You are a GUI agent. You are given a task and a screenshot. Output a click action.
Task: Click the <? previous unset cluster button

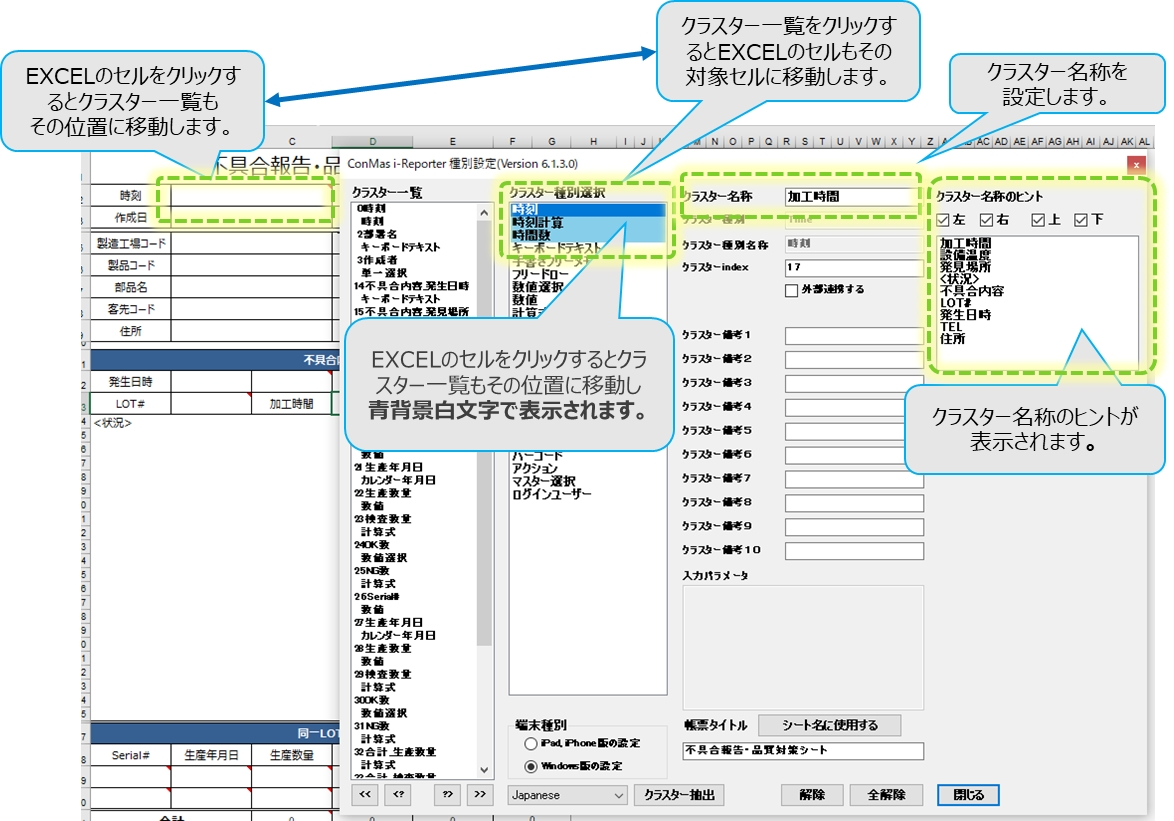coord(398,794)
